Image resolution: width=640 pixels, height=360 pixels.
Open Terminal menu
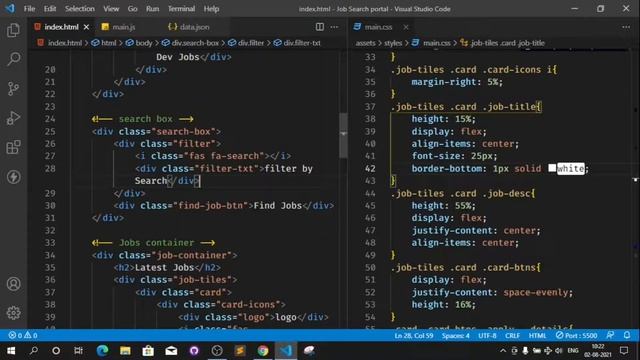(x=181, y=9)
